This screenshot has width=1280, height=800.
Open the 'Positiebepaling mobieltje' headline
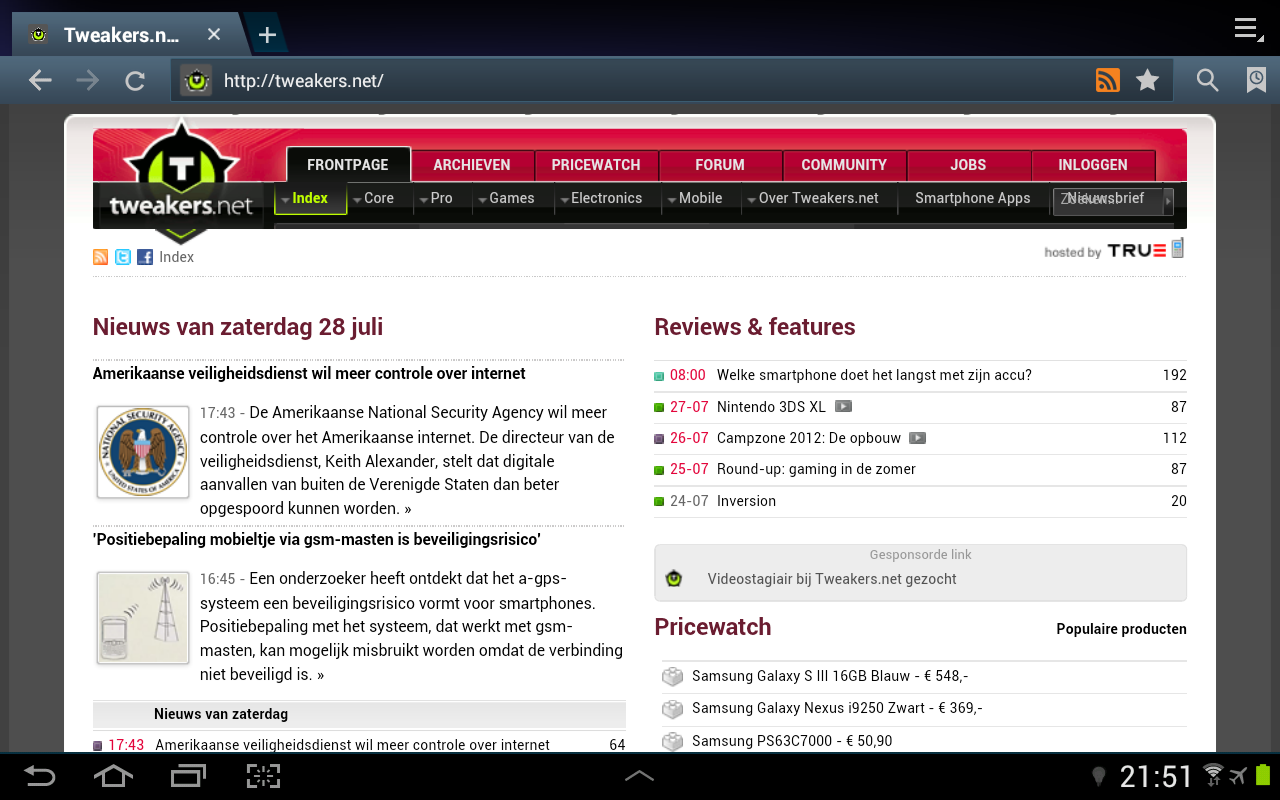tap(317, 539)
